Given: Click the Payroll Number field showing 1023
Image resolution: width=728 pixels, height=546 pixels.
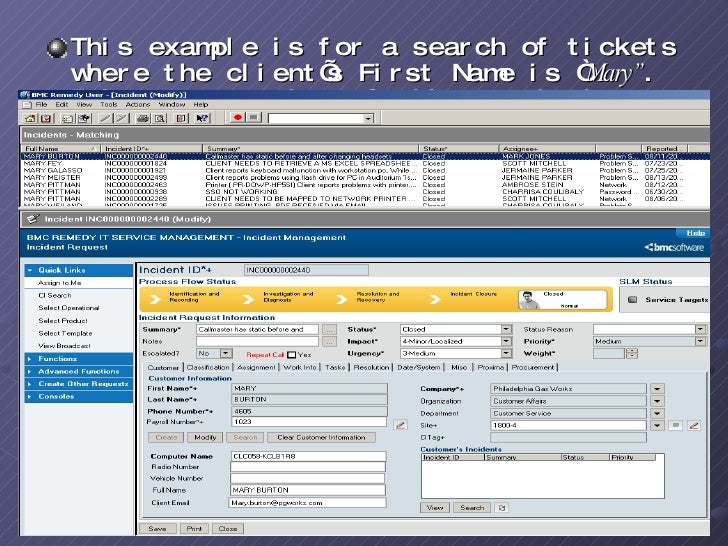Looking at the screenshot, I should coord(309,422).
